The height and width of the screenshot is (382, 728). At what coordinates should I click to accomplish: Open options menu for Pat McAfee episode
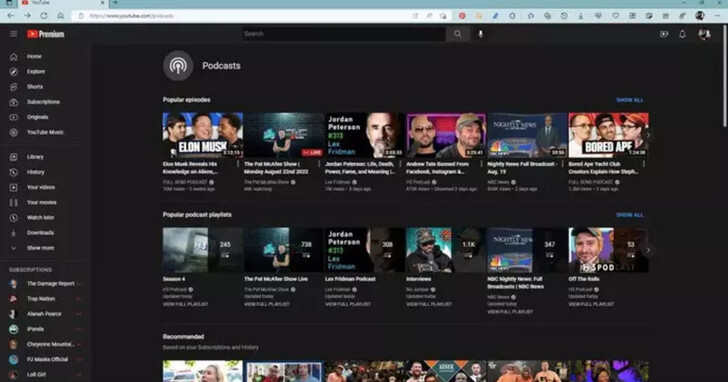coord(319,164)
